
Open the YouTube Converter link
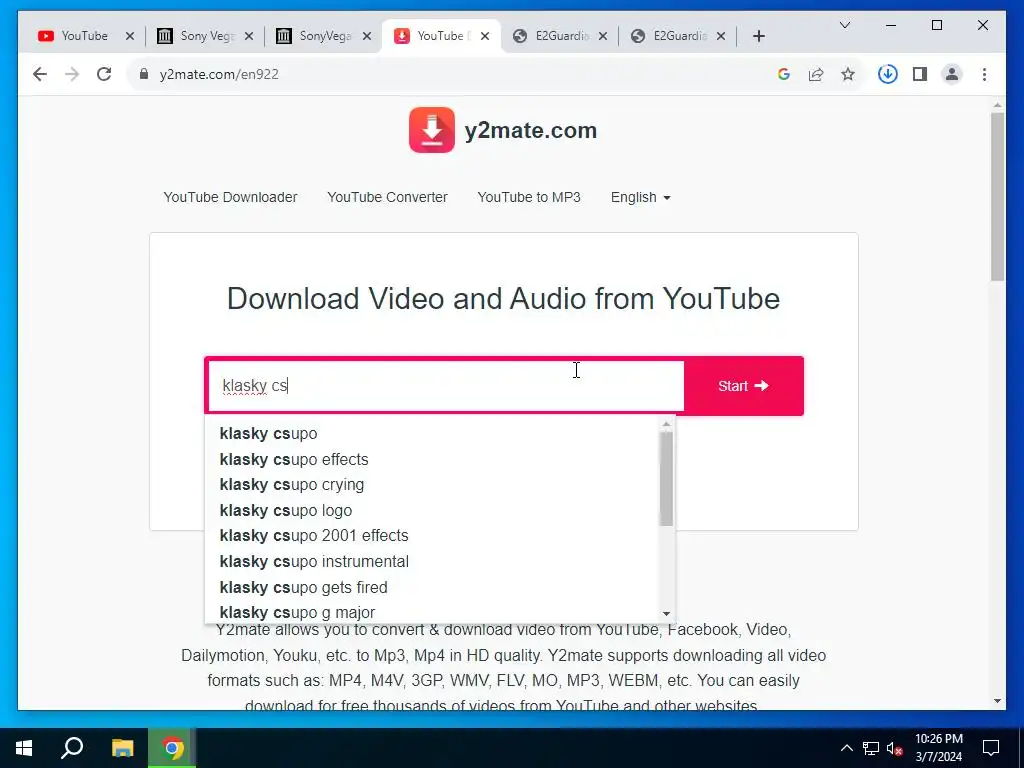point(387,197)
